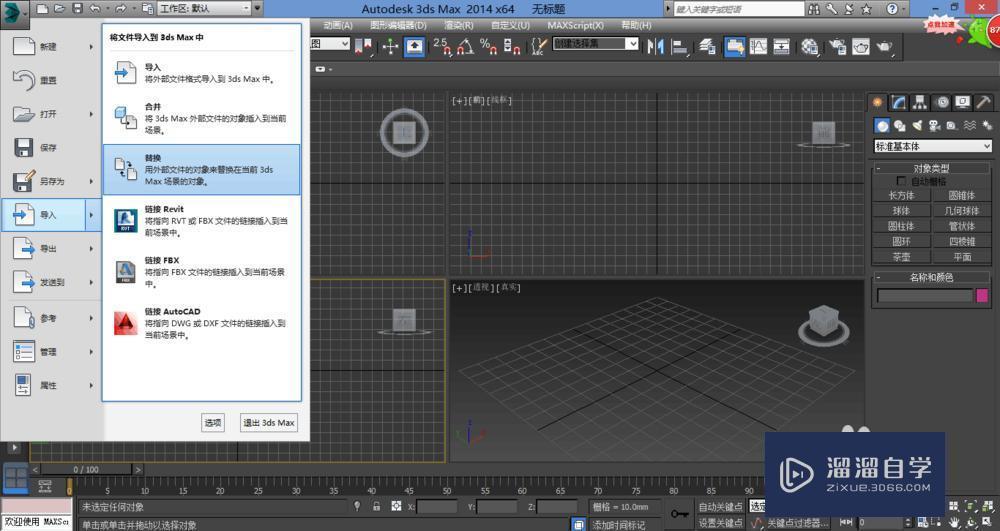Click Edit Named Selection Sets icon
The image size is (1000, 531).
tap(538, 46)
